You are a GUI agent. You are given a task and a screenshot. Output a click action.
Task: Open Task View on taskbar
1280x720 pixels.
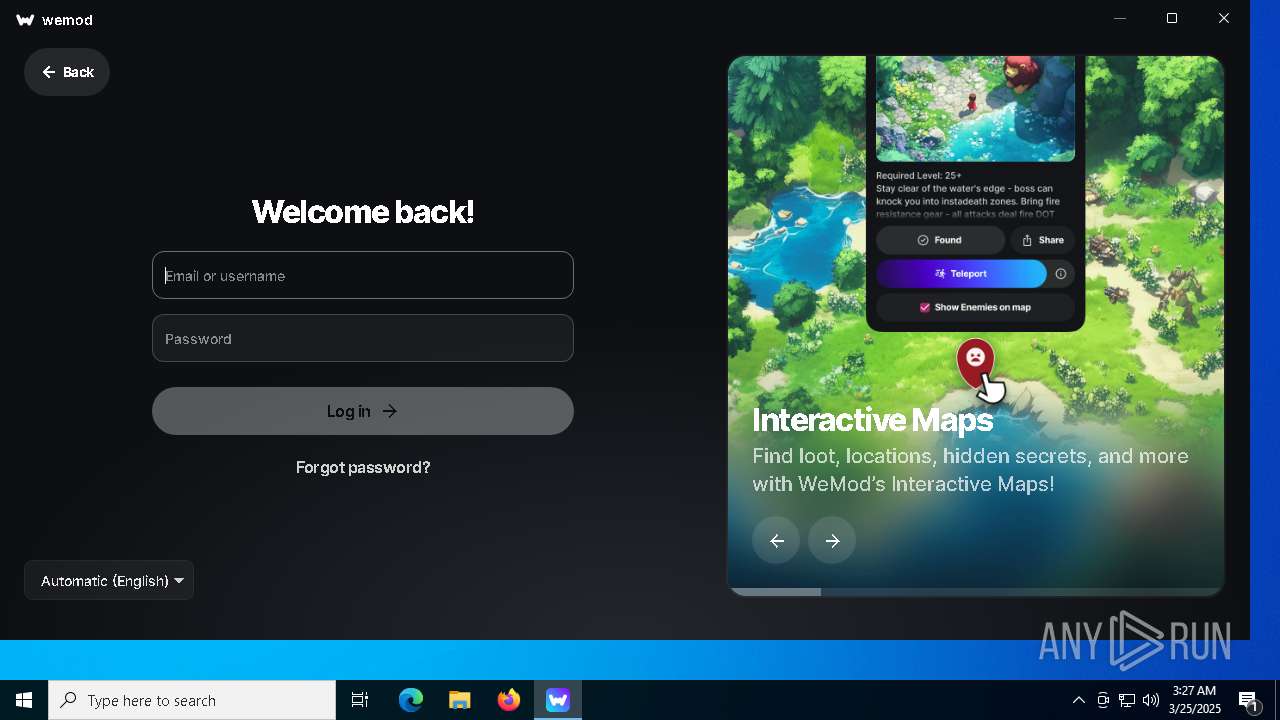tap(360, 700)
